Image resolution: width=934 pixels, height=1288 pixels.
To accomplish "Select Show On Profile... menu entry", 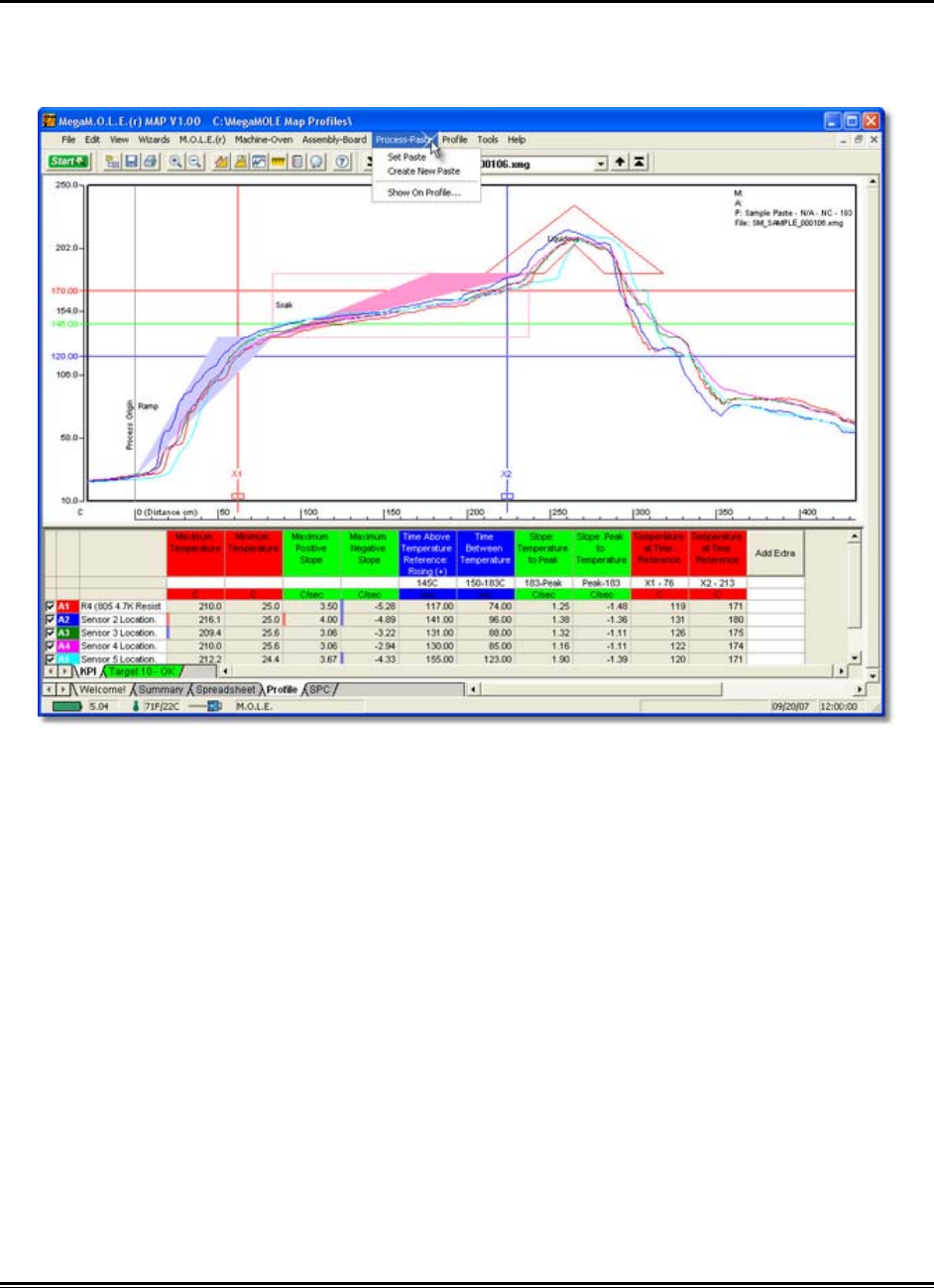I will point(423,192).
